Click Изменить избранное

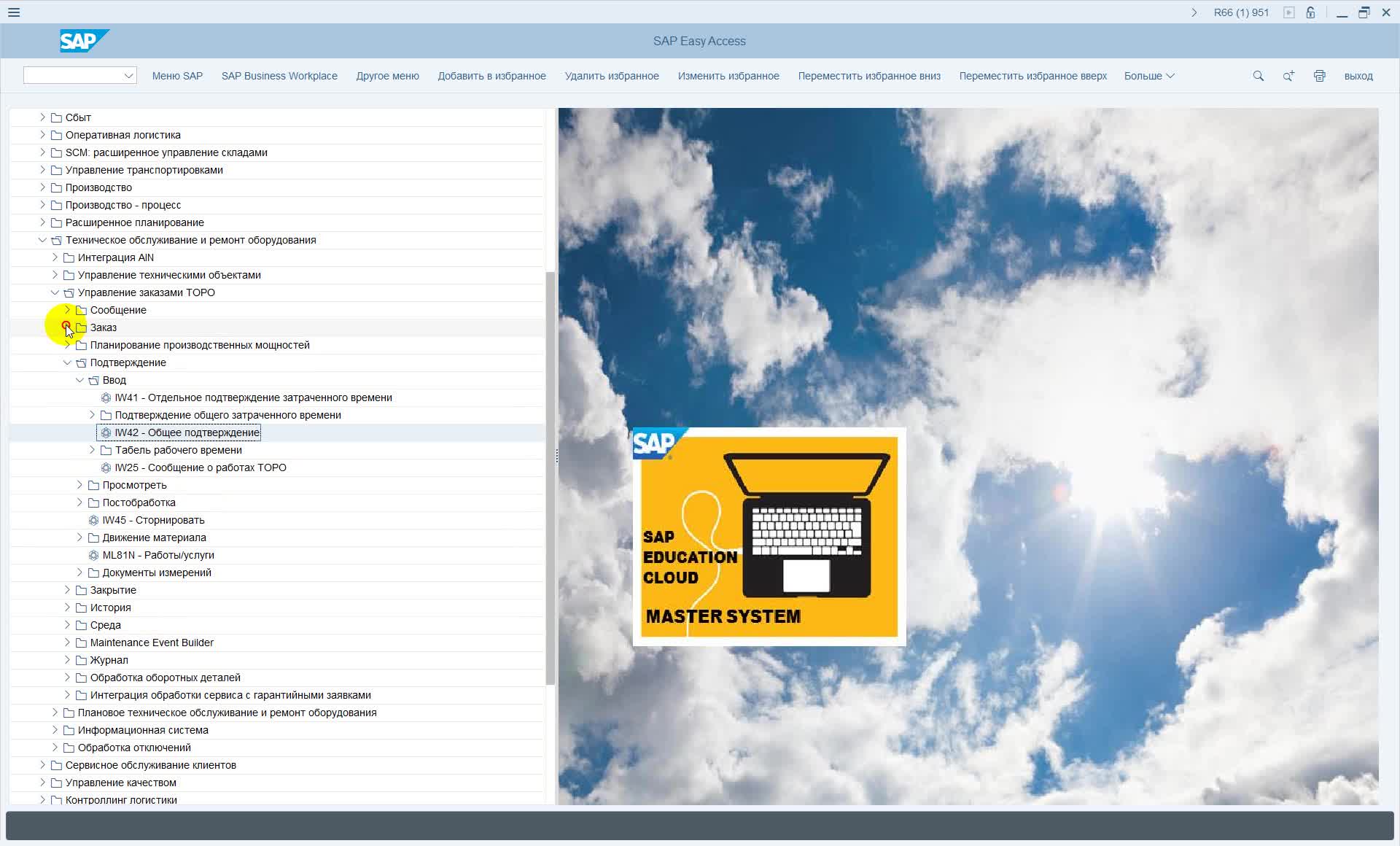(728, 76)
